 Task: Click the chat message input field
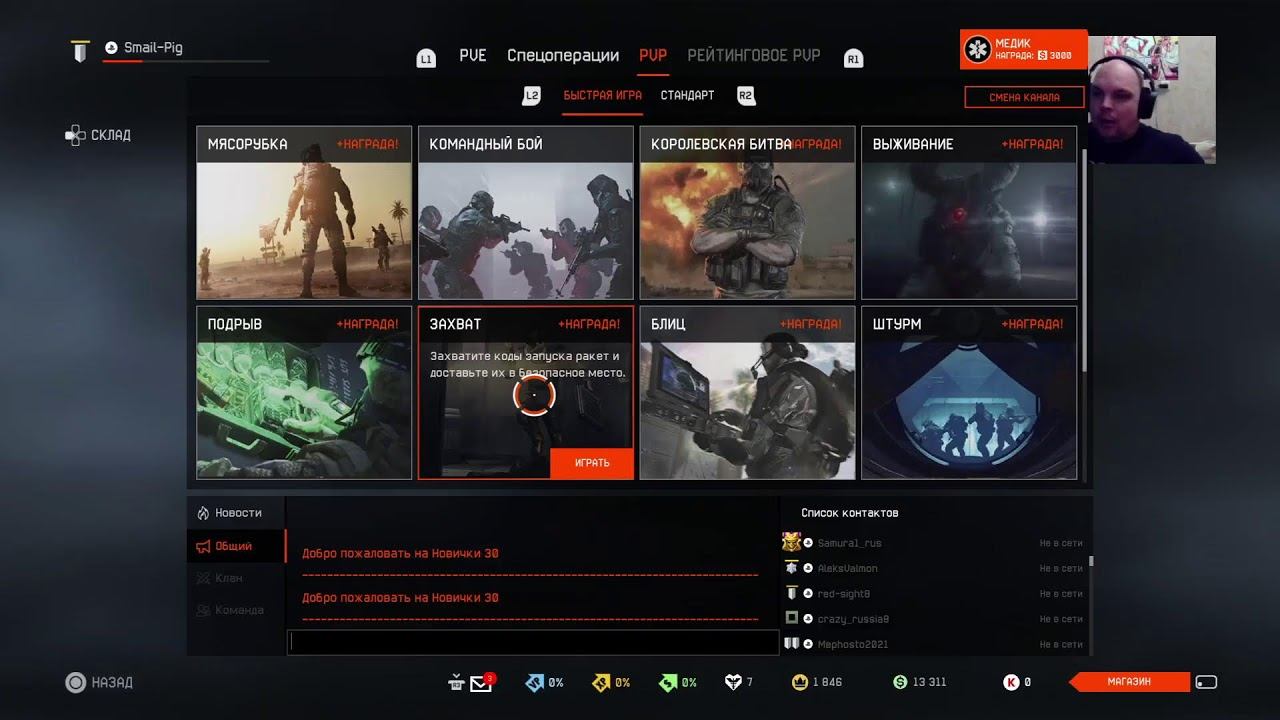[533, 643]
